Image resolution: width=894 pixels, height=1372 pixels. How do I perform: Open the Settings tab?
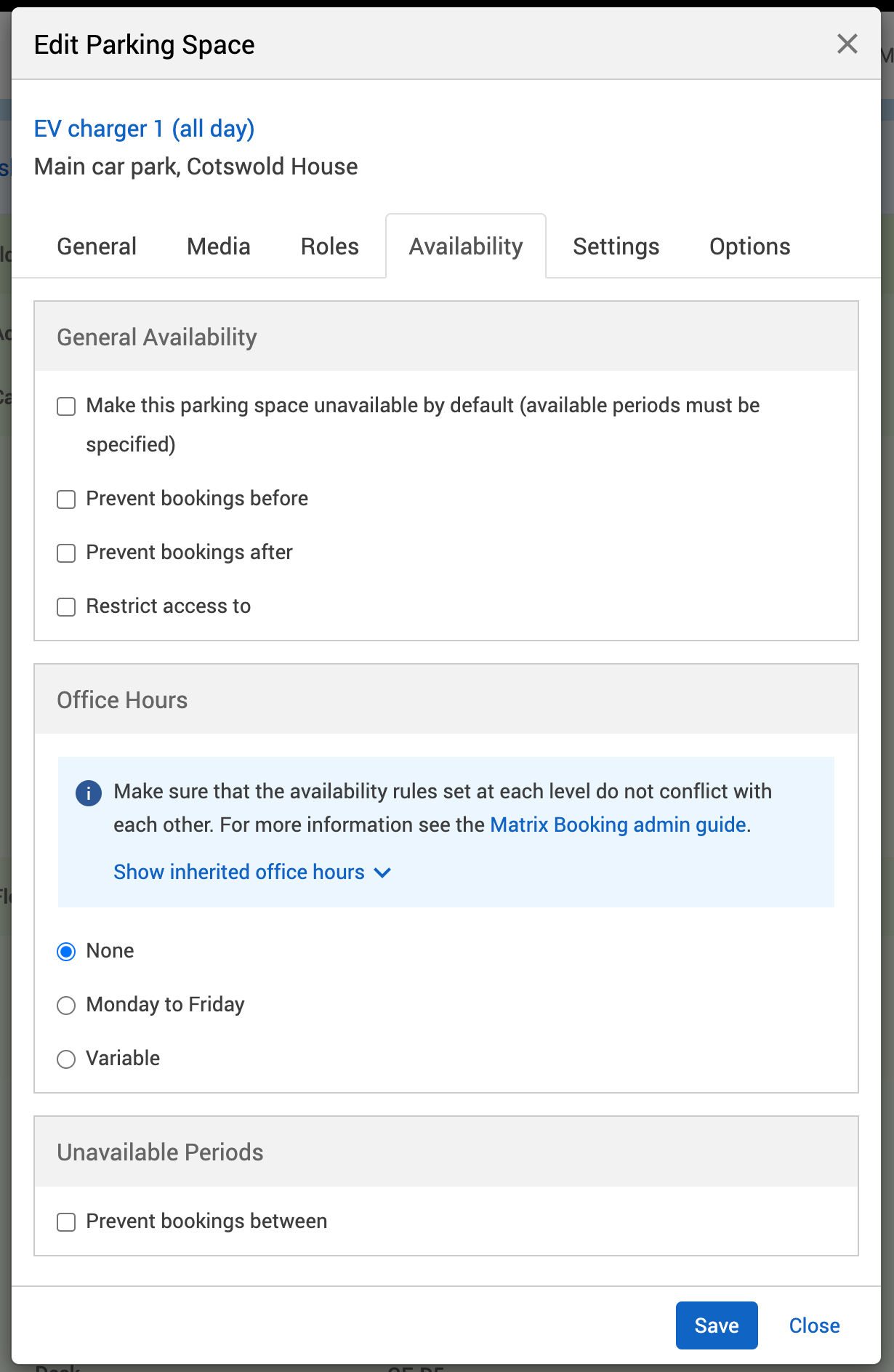616,246
